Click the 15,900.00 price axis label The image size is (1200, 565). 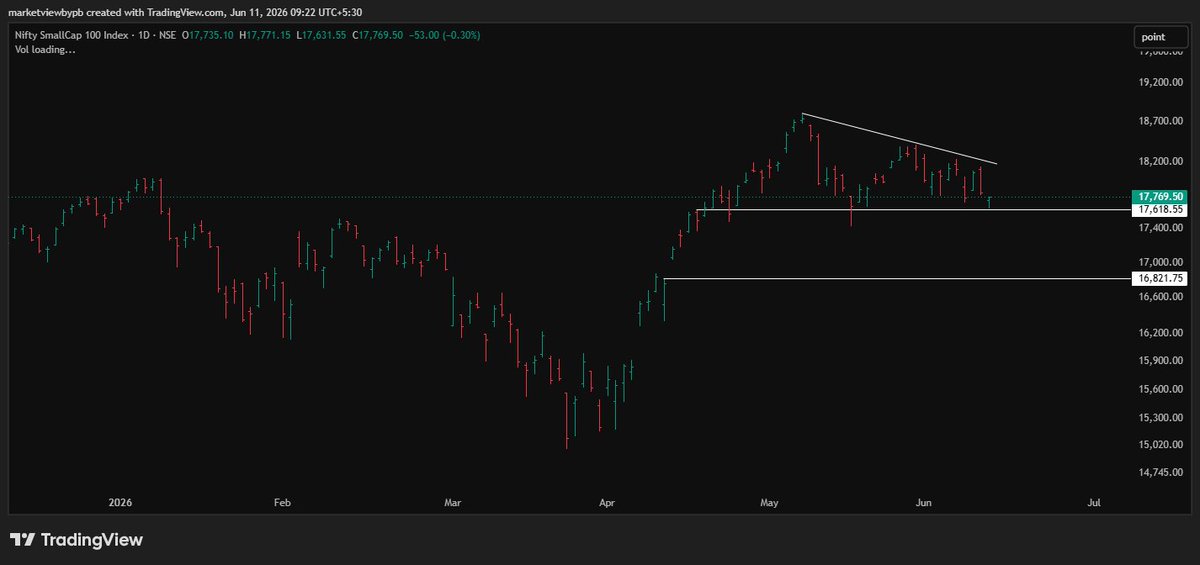(1160, 360)
